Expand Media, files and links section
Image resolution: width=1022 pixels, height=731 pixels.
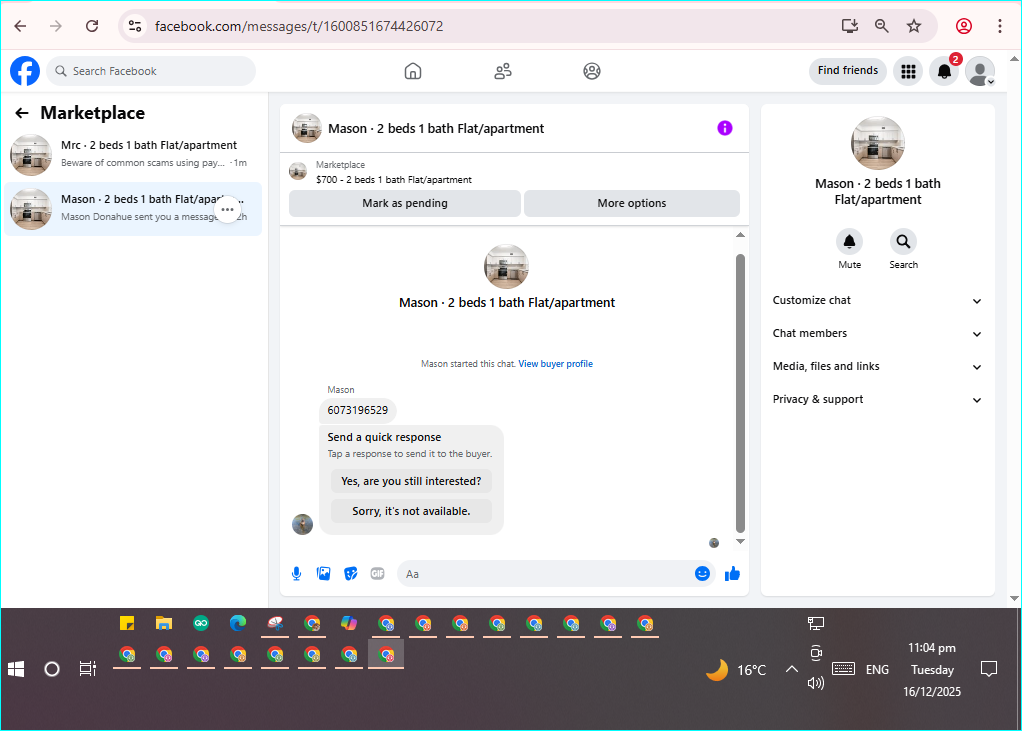coord(877,366)
